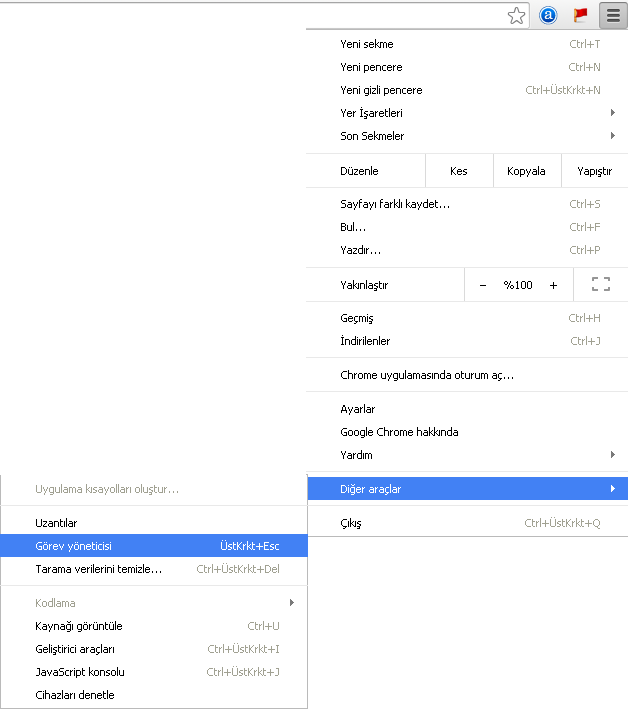Click the Kes button

tap(459, 171)
